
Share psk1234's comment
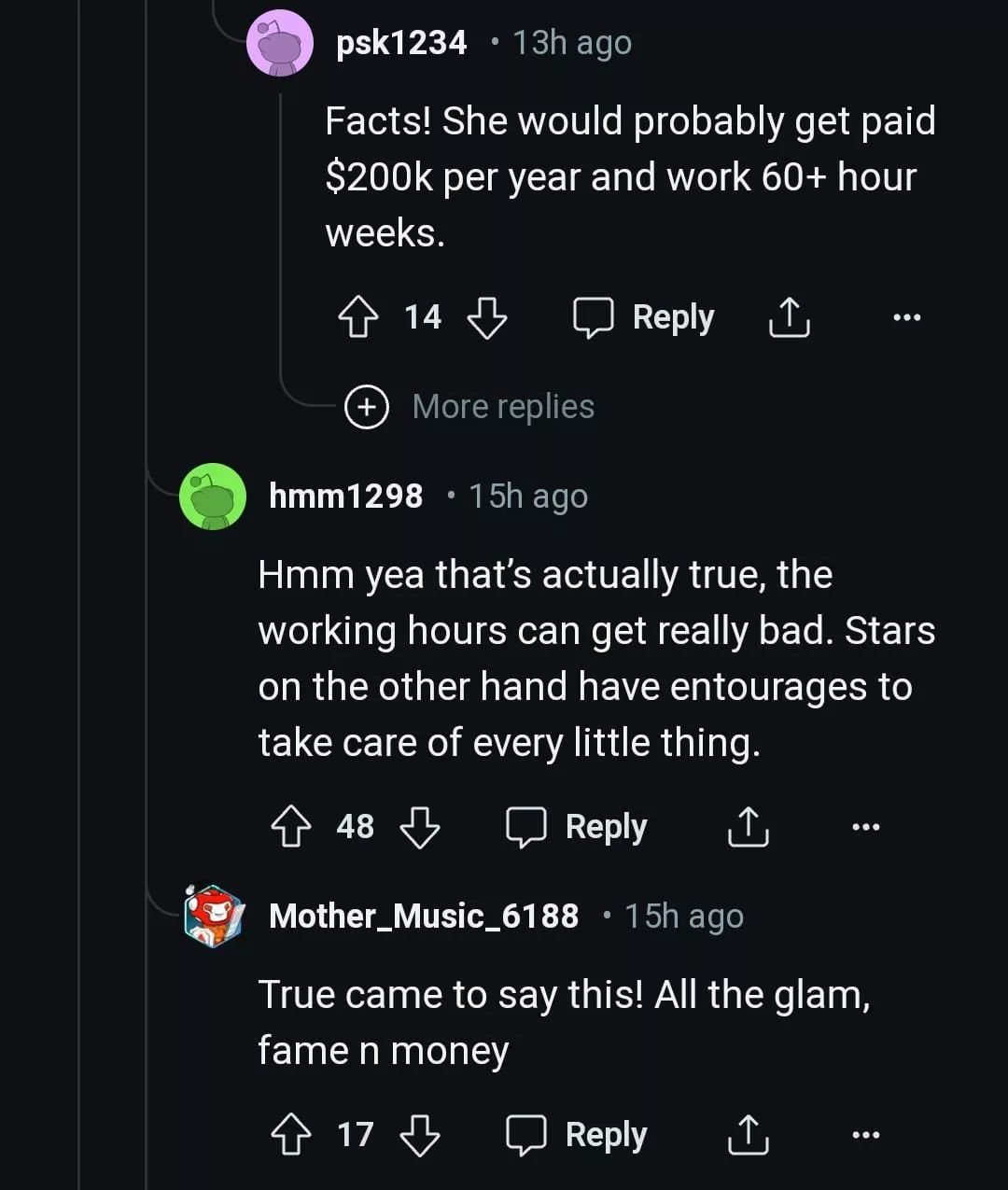click(789, 317)
